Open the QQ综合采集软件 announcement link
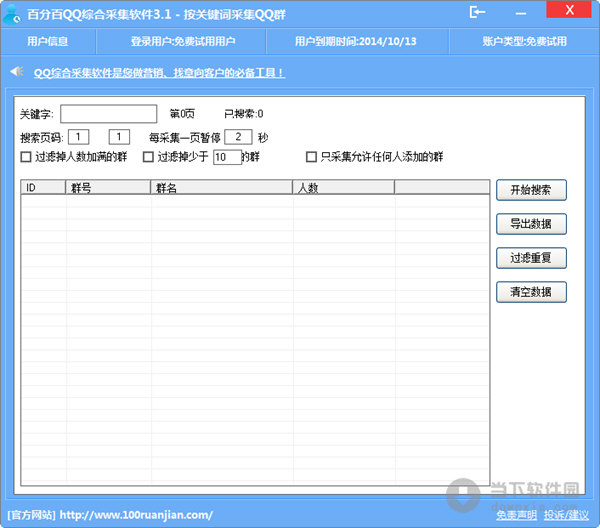 (x=160, y=73)
